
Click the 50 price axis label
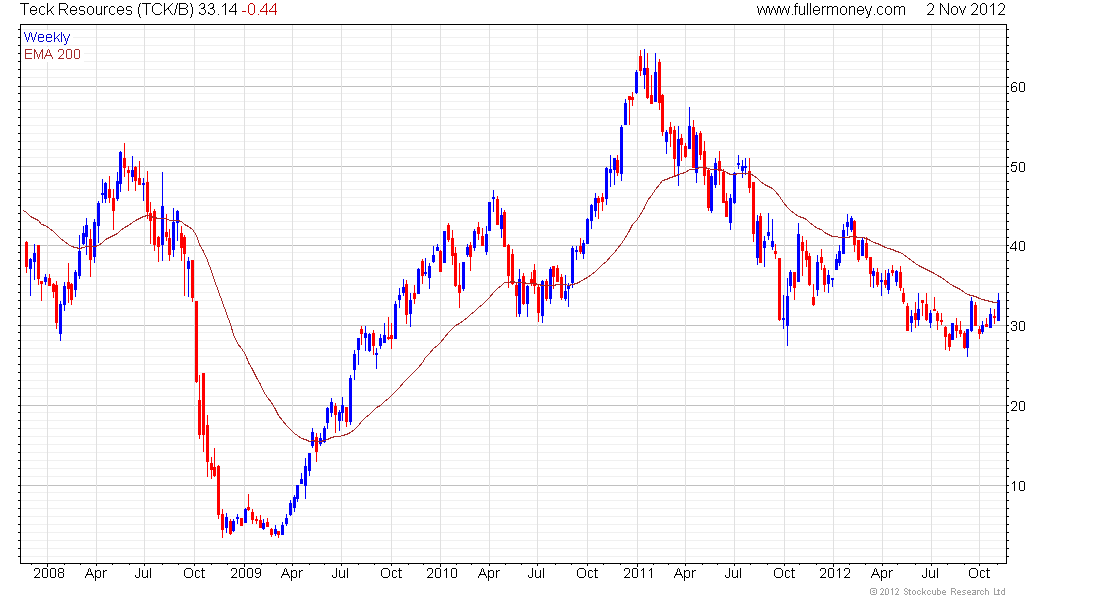pos(1017,167)
